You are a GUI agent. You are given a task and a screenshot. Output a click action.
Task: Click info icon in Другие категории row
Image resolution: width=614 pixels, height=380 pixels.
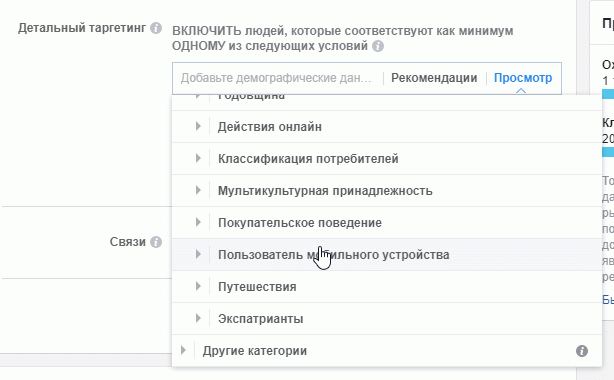point(582,351)
